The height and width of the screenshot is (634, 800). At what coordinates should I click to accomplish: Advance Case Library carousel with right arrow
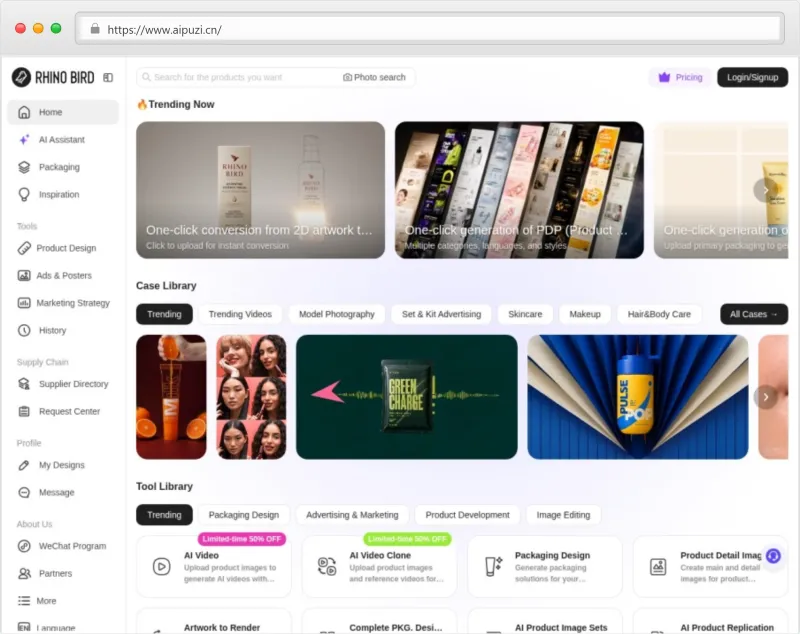(765, 397)
